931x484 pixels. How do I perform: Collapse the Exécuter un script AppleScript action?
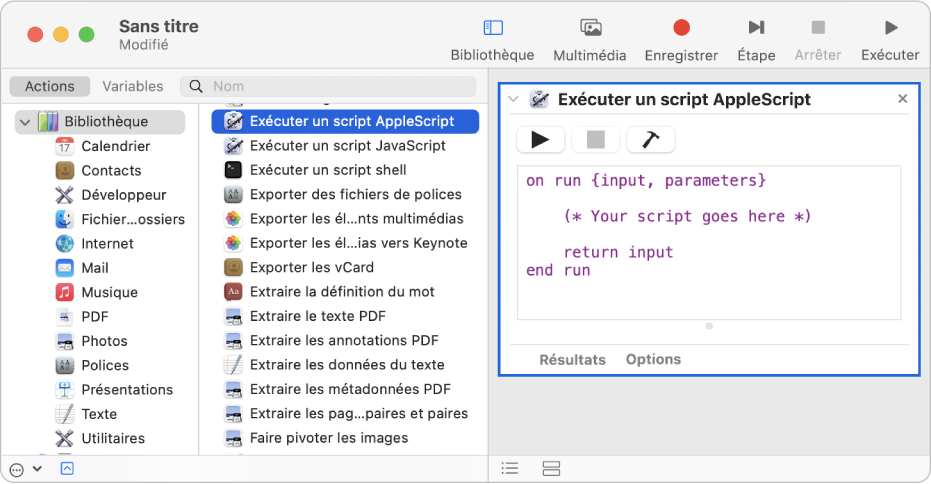pyautogui.click(x=513, y=99)
